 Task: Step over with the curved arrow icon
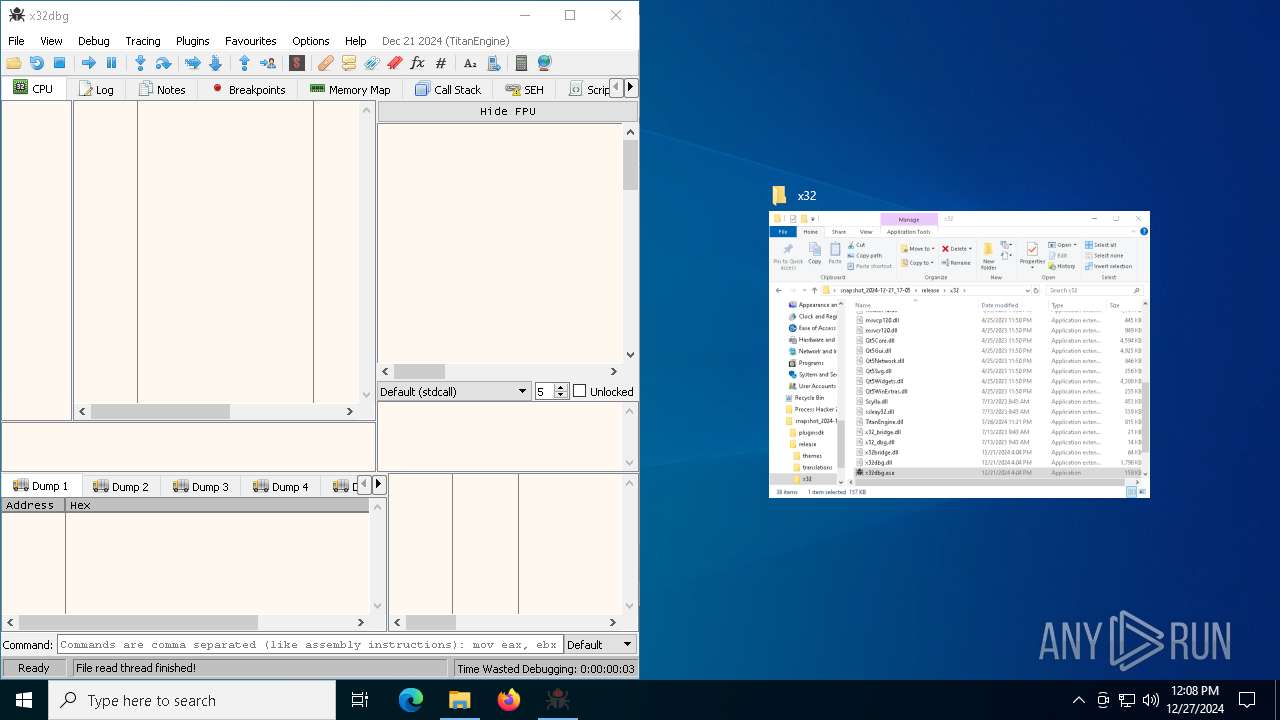coord(163,63)
